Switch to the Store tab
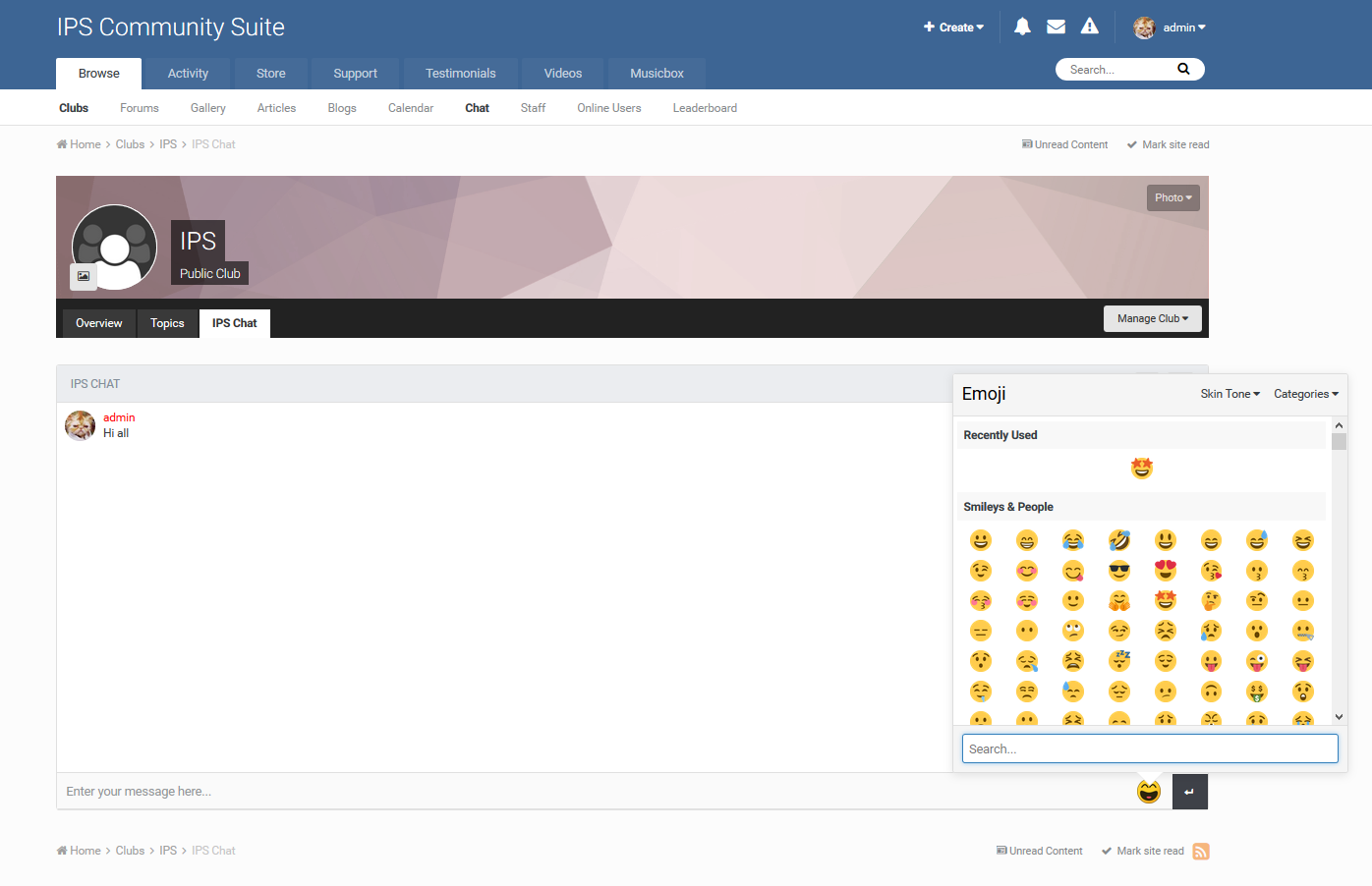 click(x=271, y=74)
